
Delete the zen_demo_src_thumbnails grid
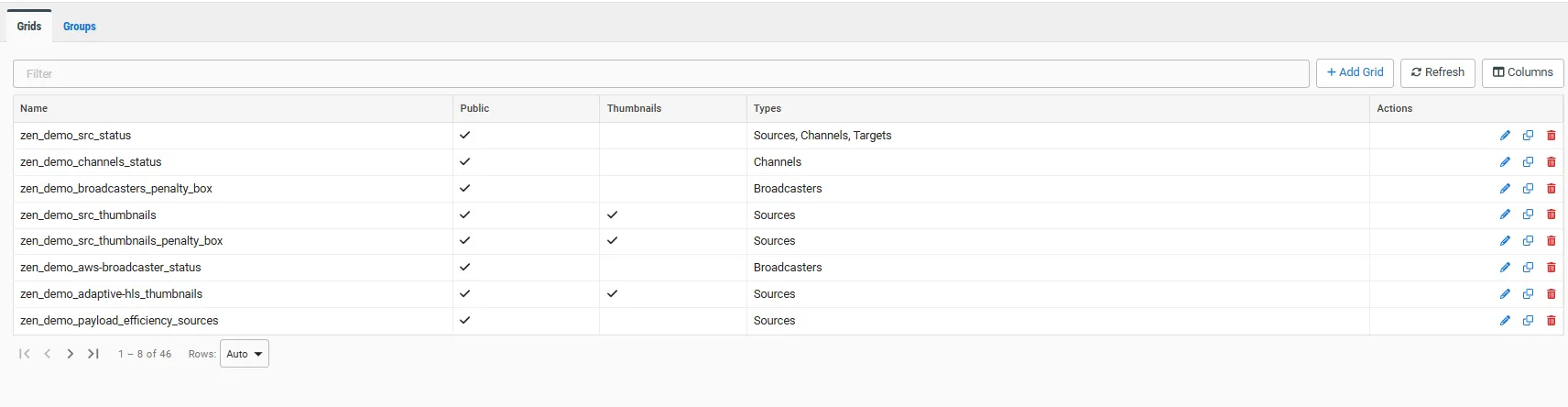(1551, 214)
